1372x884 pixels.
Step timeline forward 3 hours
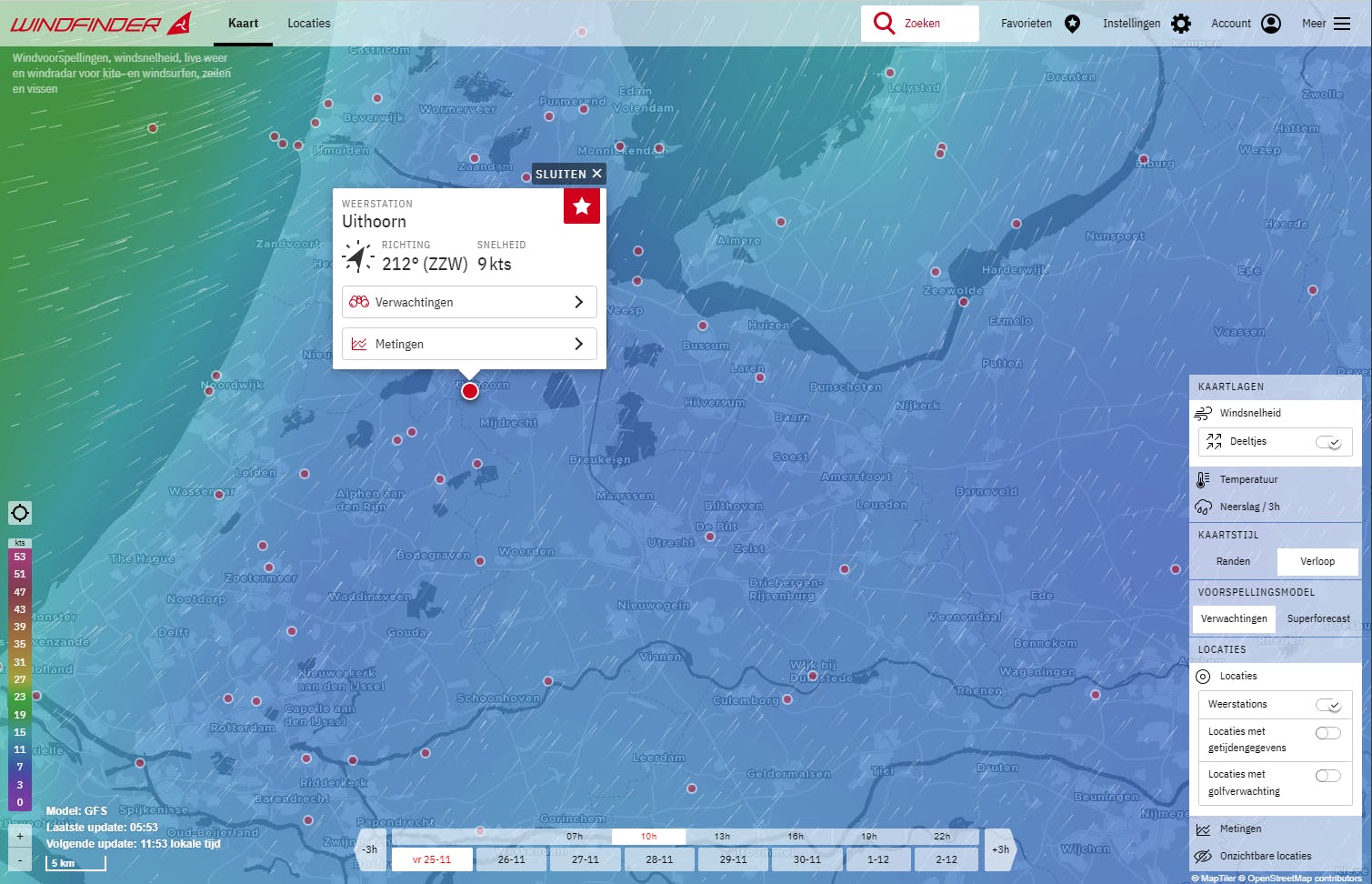pos(1000,849)
